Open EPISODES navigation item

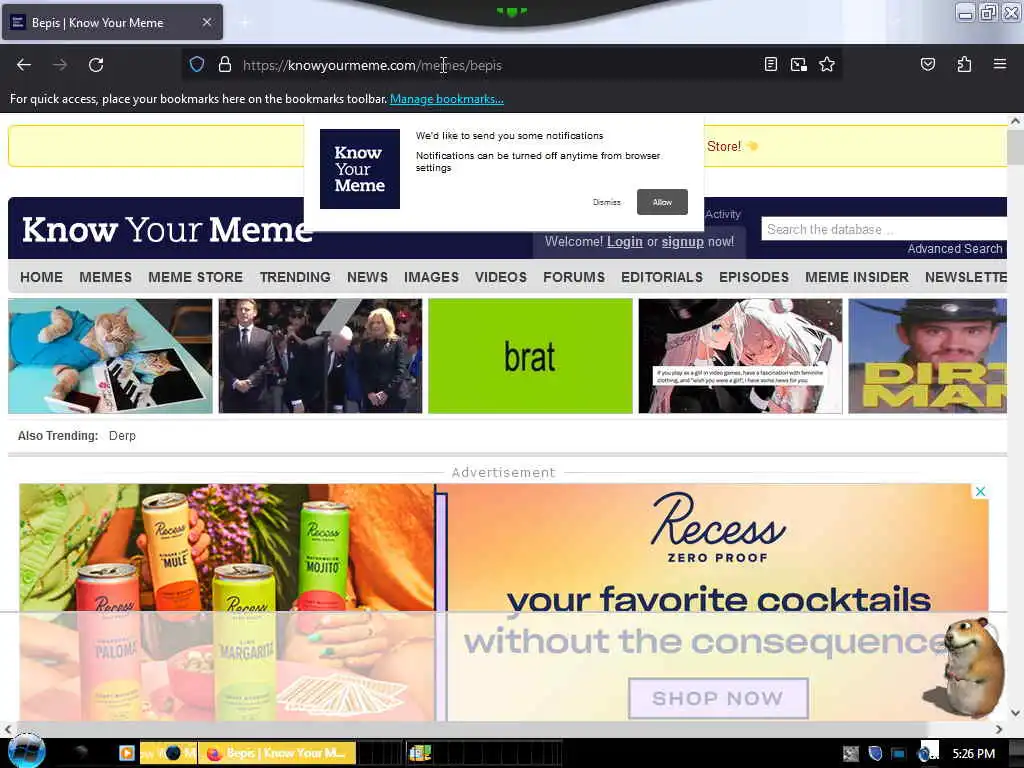pyautogui.click(x=754, y=277)
